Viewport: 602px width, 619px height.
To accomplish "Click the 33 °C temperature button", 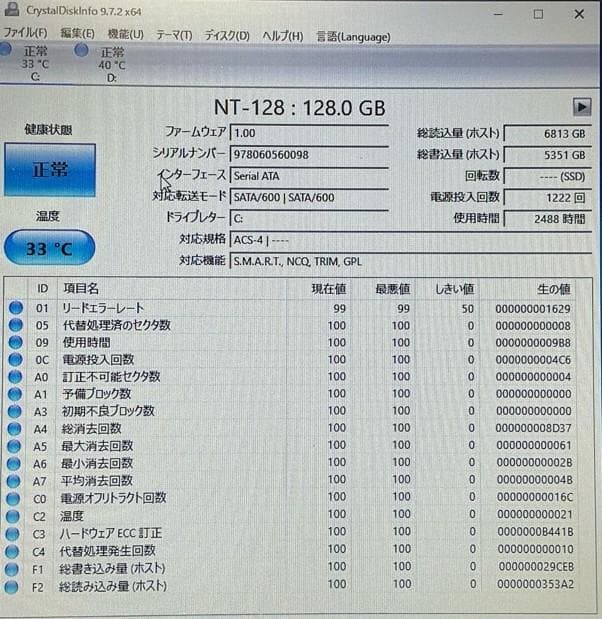I will click(49, 248).
